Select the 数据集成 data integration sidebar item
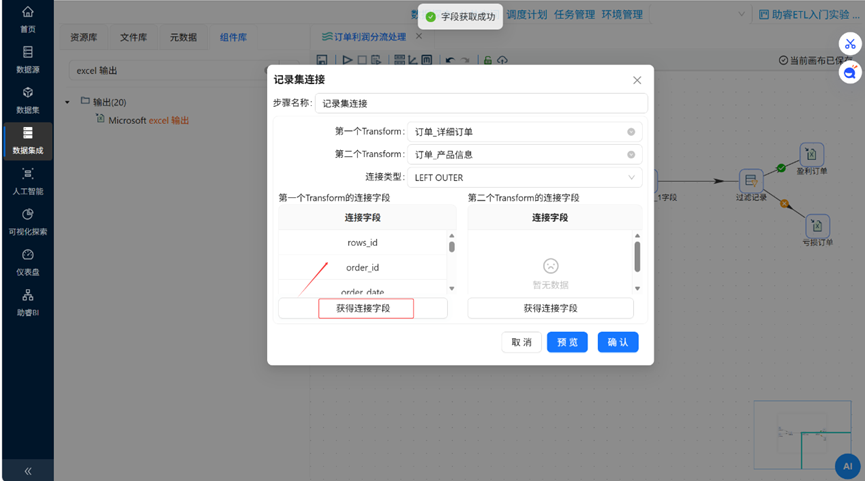The width and height of the screenshot is (865, 481). (28, 141)
